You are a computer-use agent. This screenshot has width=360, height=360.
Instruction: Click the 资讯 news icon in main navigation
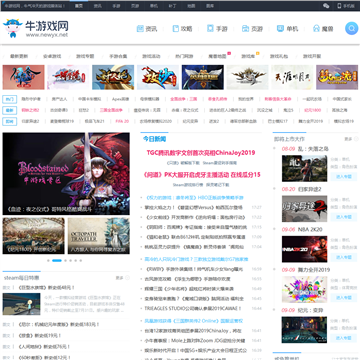[140, 29]
